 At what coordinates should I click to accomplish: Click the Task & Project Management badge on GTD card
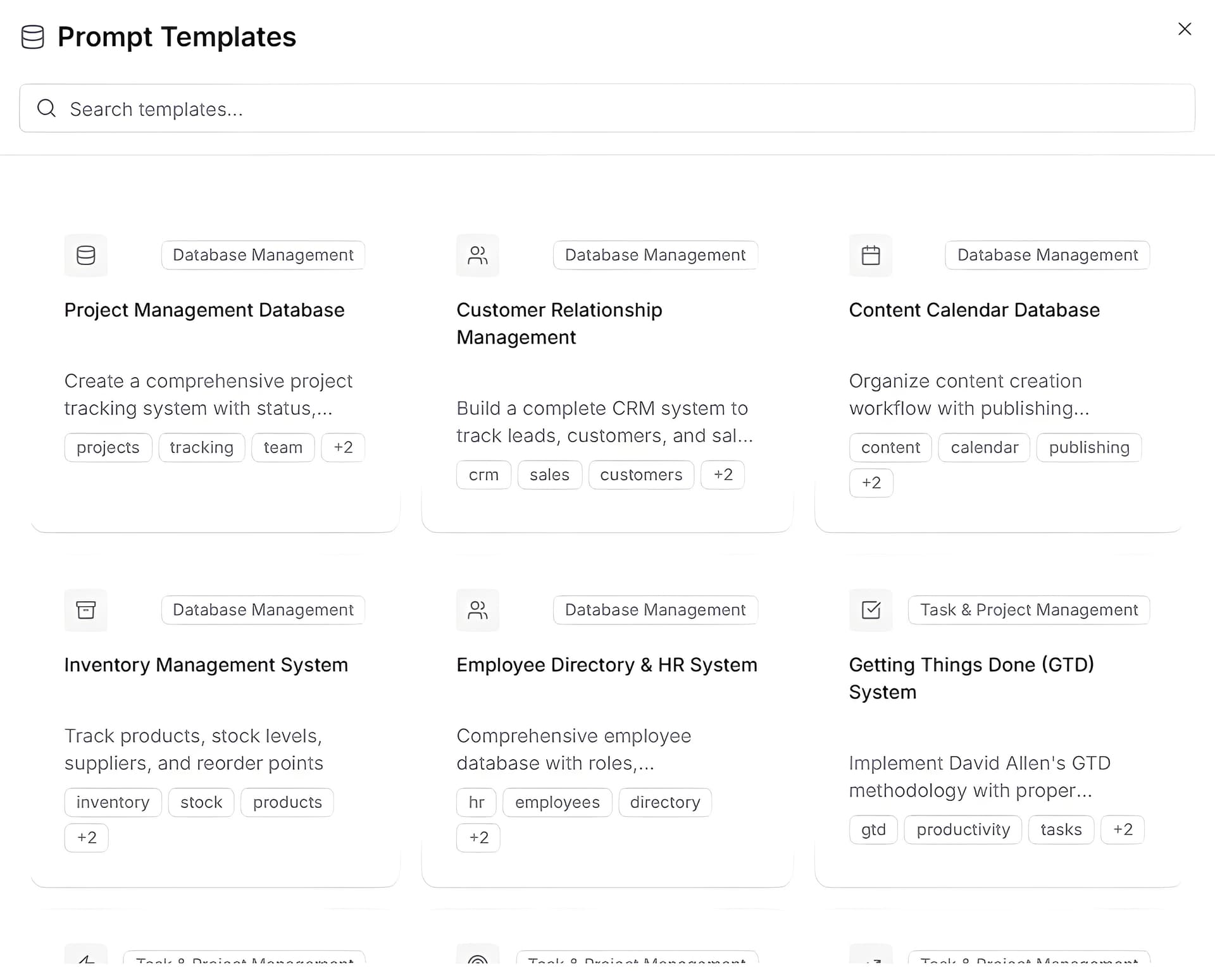pyautogui.click(x=1029, y=610)
